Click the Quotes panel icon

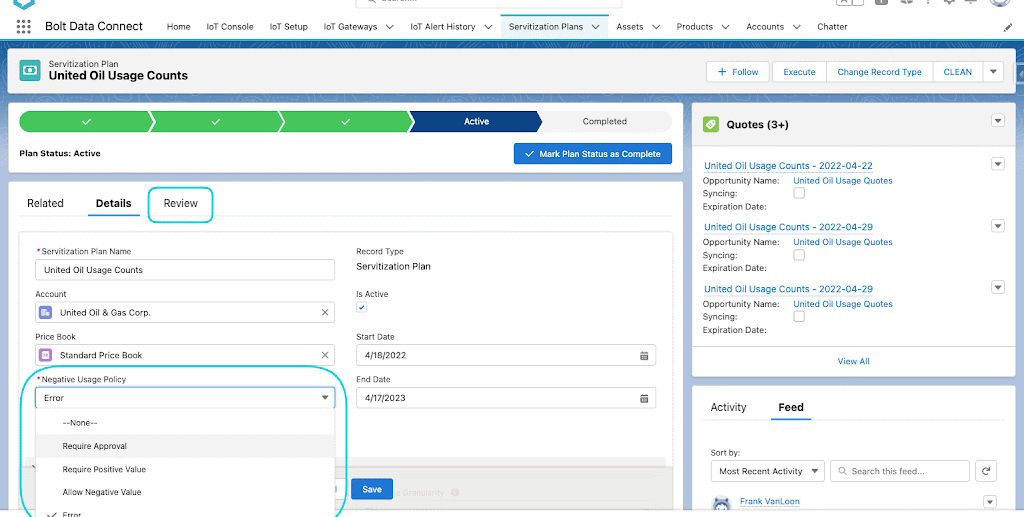point(711,124)
